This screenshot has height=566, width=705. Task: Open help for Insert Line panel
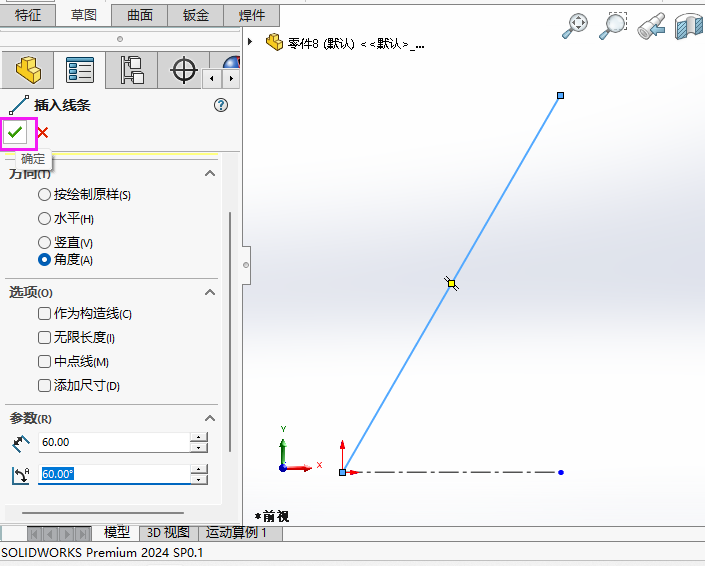click(221, 105)
